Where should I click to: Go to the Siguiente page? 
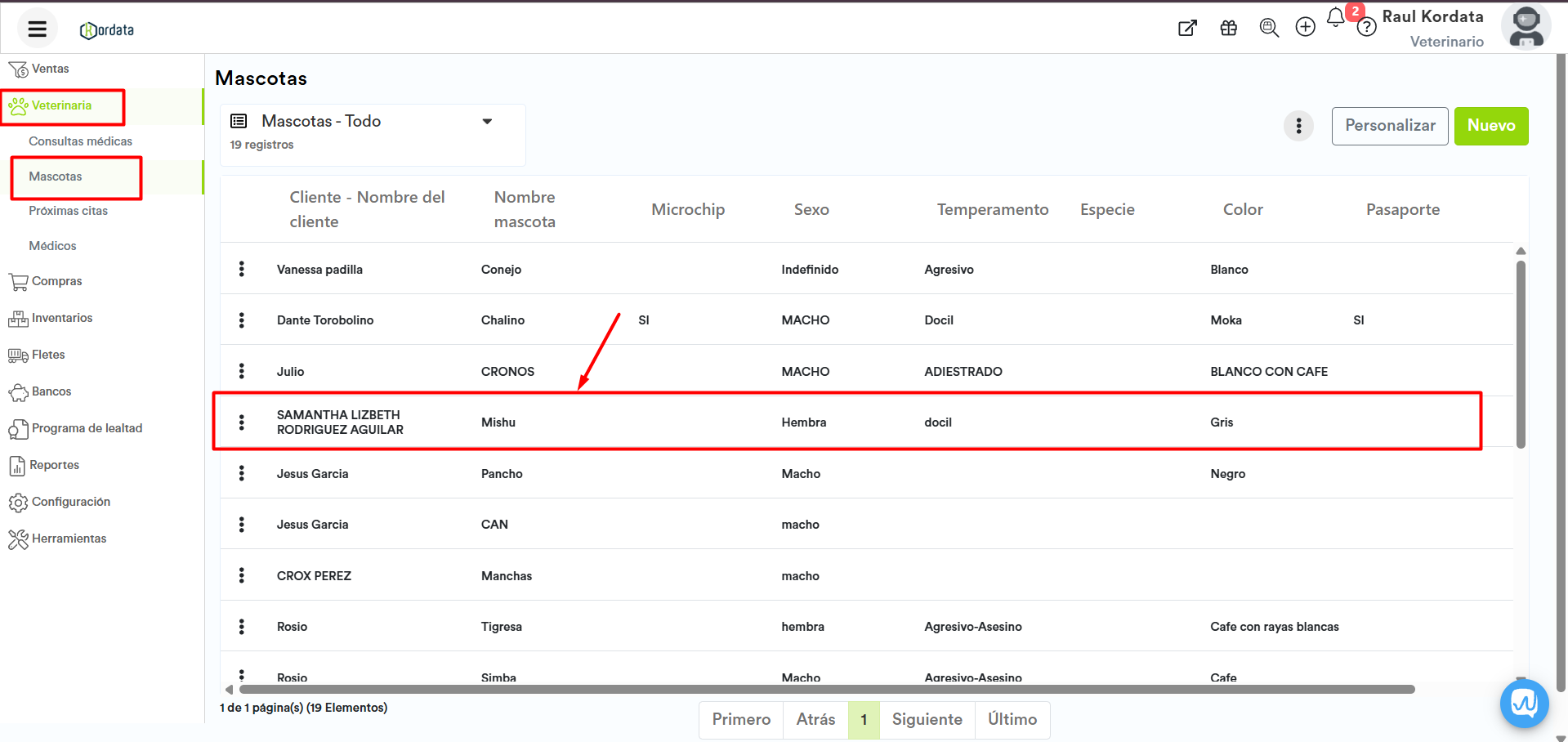click(927, 719)
